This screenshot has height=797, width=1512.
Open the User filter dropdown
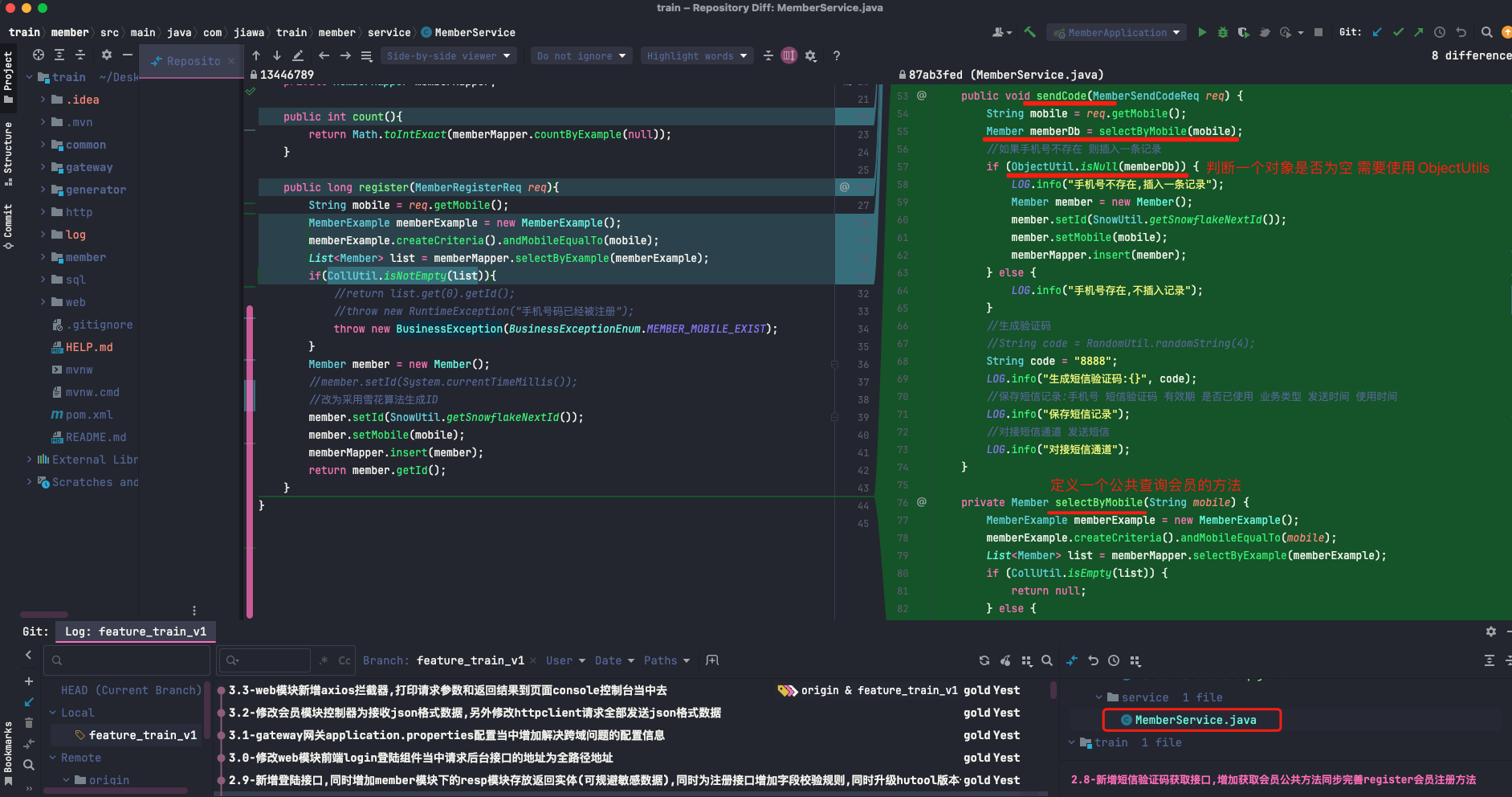tap(565, 660)
